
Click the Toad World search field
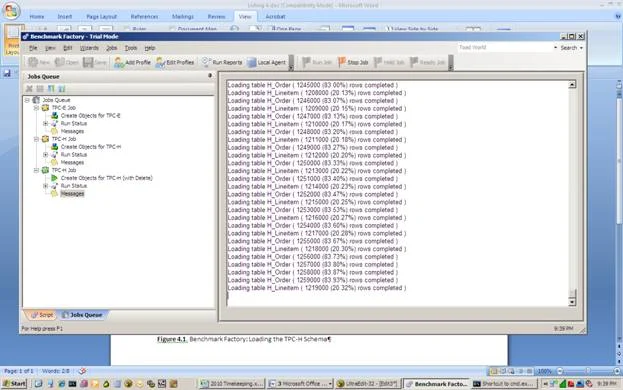point(505,47)
